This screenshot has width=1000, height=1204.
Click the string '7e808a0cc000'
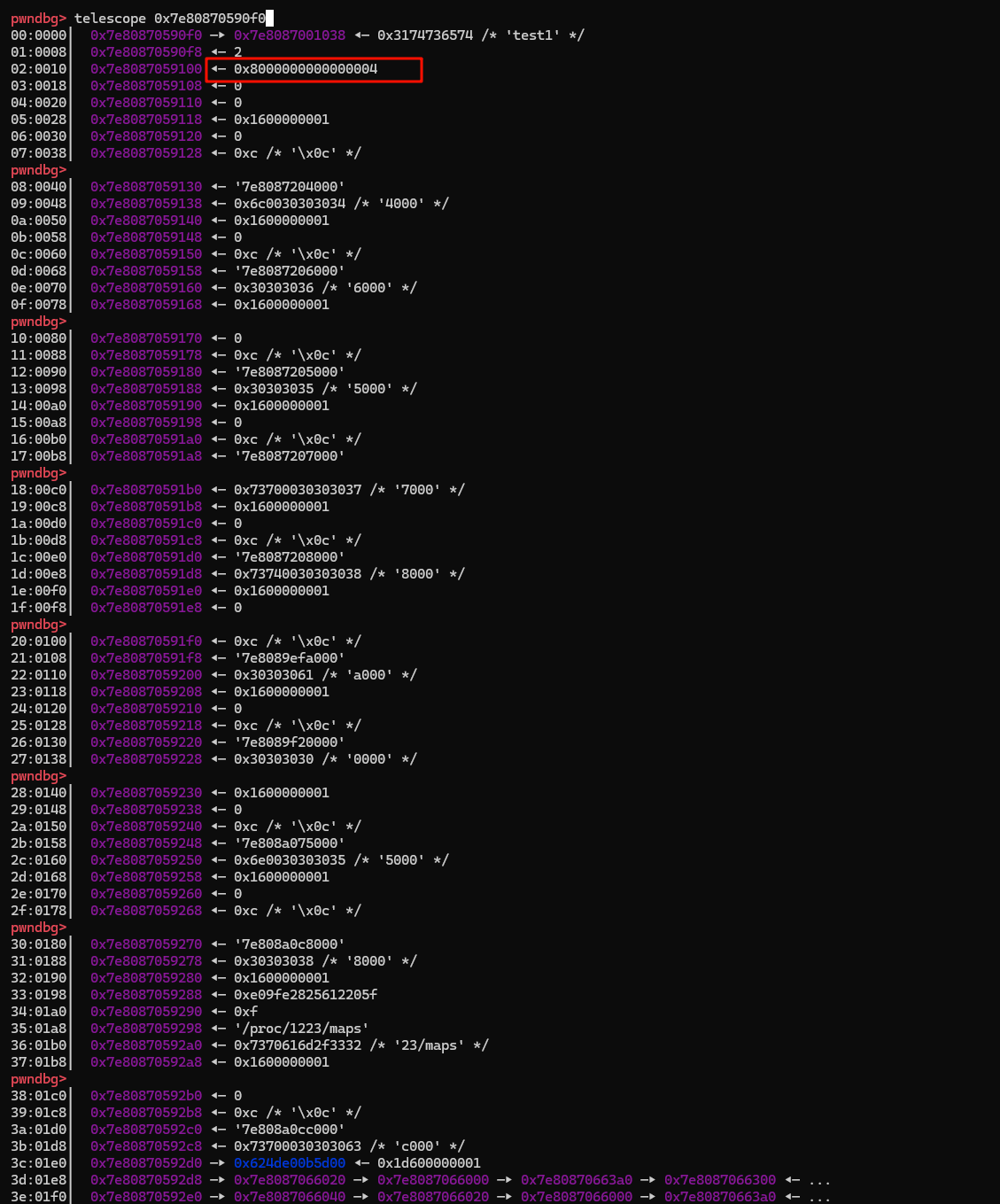point(290,1130)
